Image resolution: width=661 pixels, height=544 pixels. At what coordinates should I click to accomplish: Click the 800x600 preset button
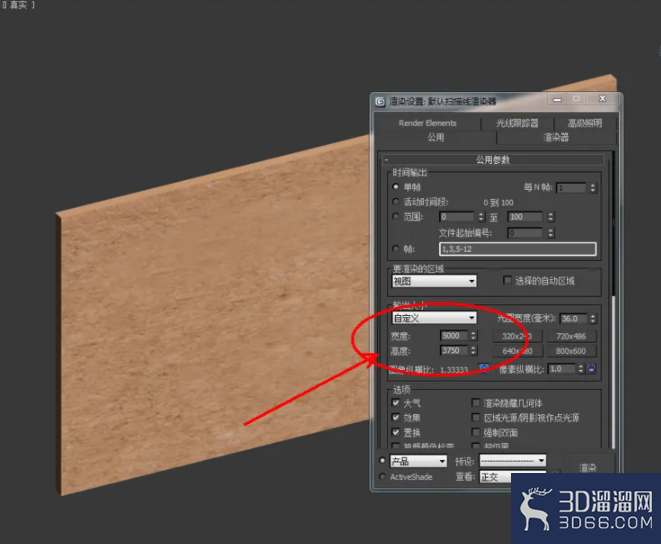[x=571, y=351]
